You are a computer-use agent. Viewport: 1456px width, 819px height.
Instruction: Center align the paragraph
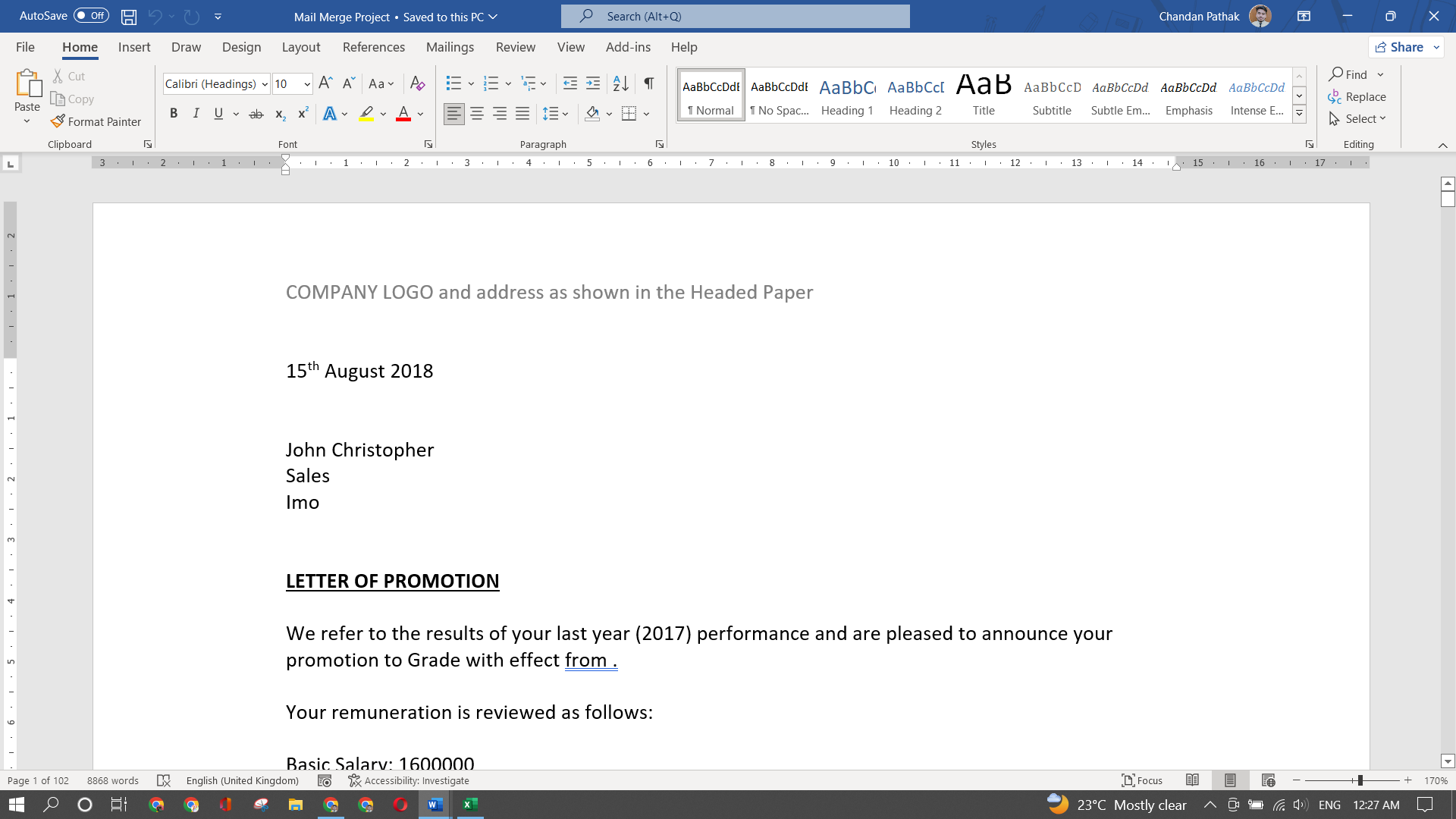tap(477, 114)
